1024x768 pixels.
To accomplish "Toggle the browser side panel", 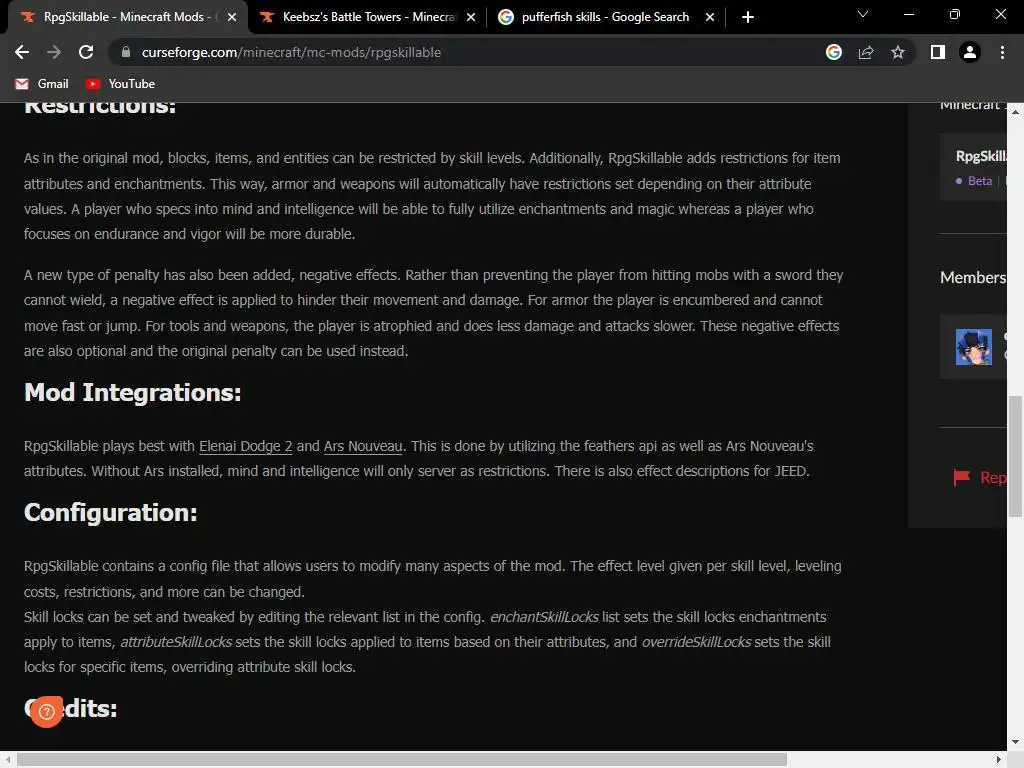I will [938, 52].
